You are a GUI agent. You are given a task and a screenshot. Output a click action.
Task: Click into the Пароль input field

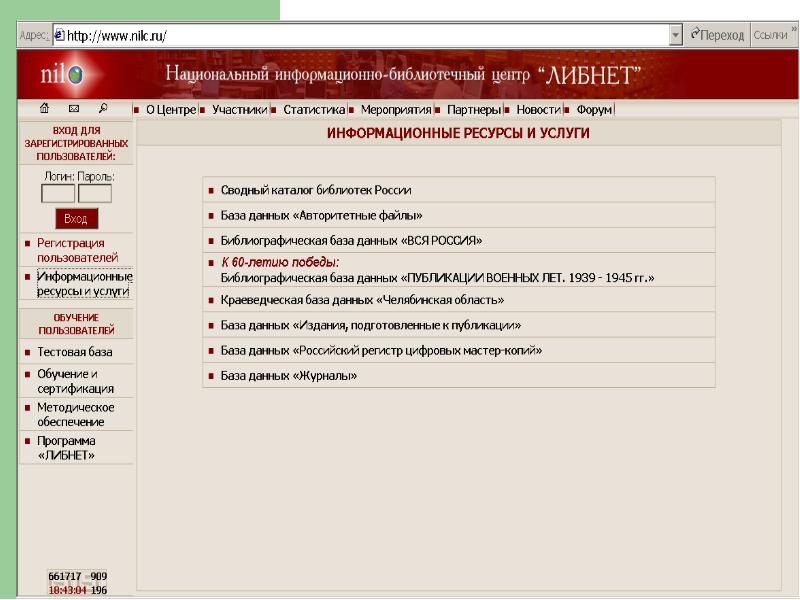94,193
